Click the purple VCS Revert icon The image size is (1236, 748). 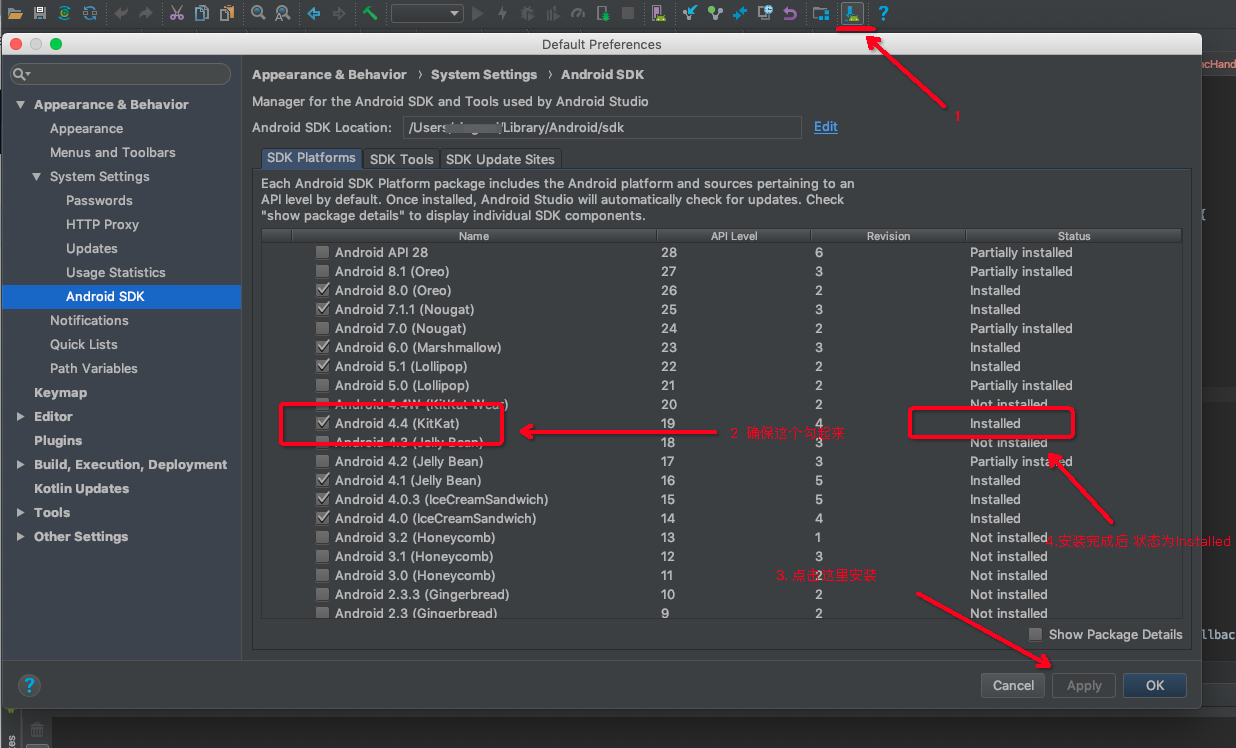[x=791, y=13]
